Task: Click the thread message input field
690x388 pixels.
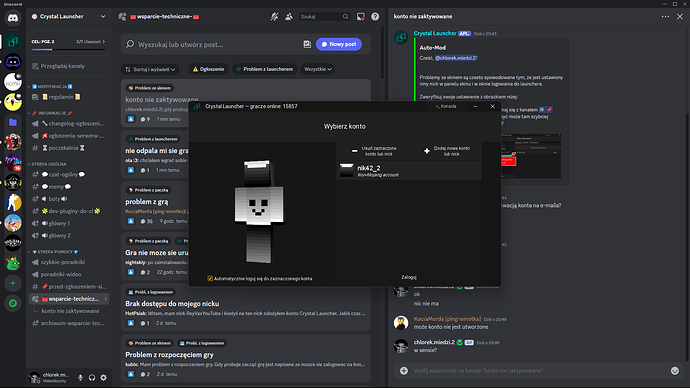Action: (539, 371)
